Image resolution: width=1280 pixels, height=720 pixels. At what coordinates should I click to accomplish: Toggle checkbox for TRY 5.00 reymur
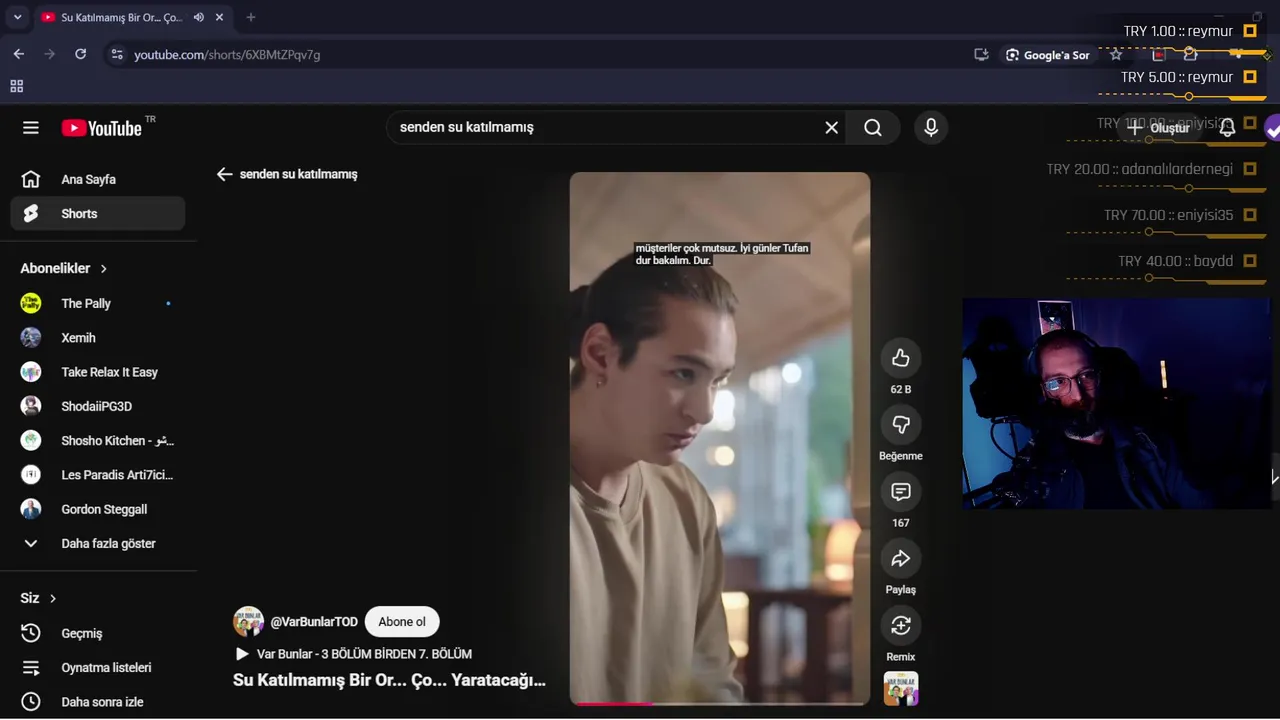(x=1250, y=77)
